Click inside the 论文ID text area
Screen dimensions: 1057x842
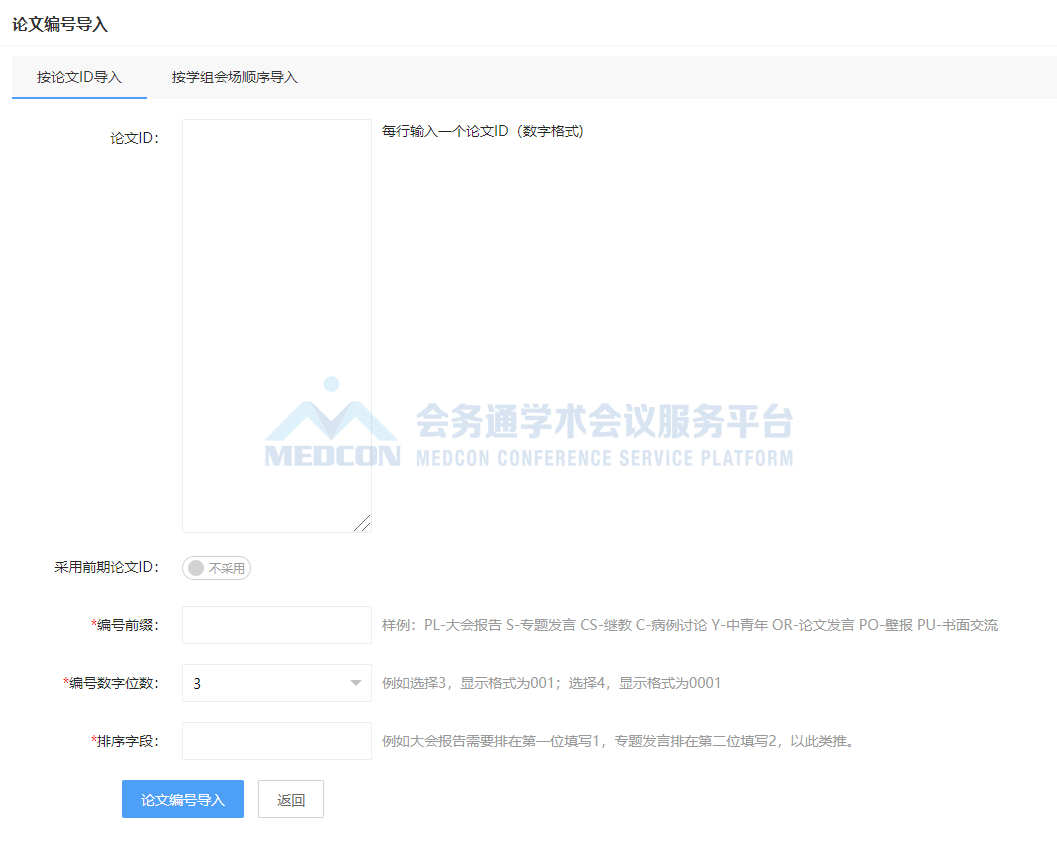tap(276, 326)
